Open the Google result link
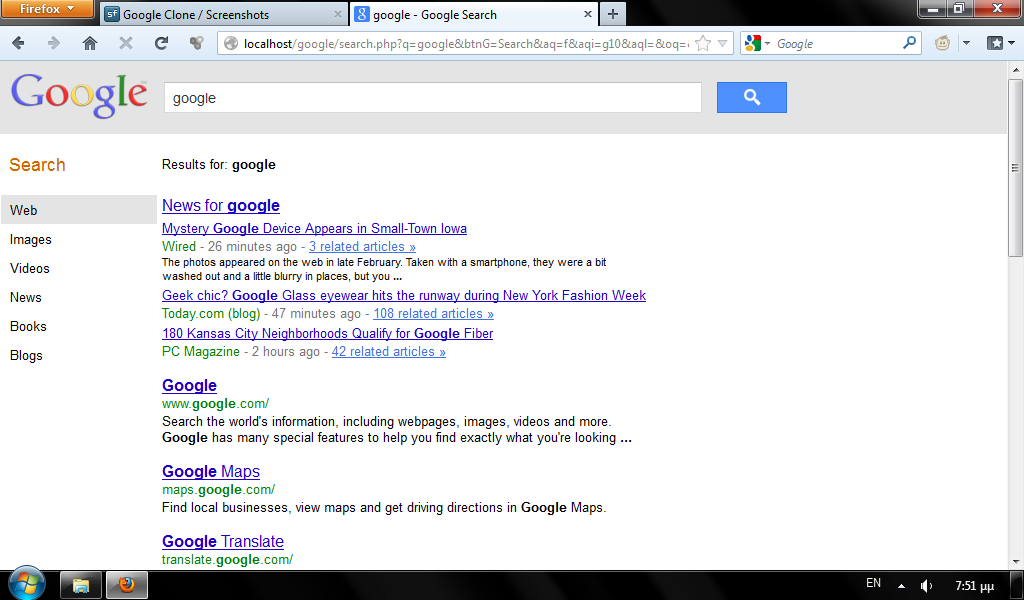 click(x=189, y=386)
